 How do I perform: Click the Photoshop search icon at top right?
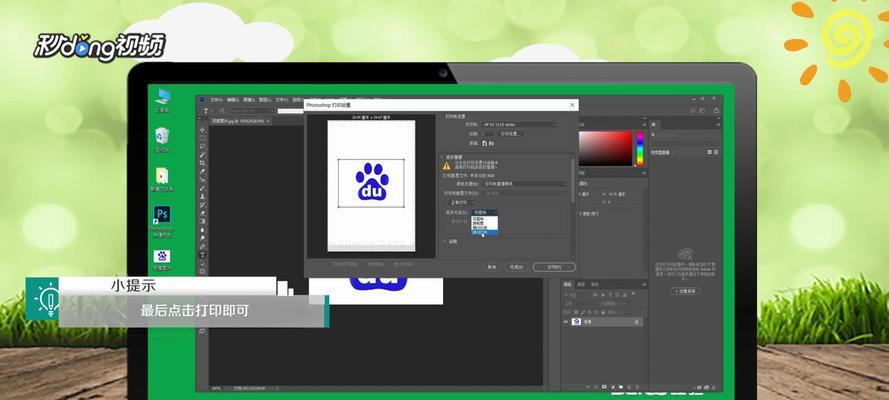pyautogui.click(x=693, y=111)
